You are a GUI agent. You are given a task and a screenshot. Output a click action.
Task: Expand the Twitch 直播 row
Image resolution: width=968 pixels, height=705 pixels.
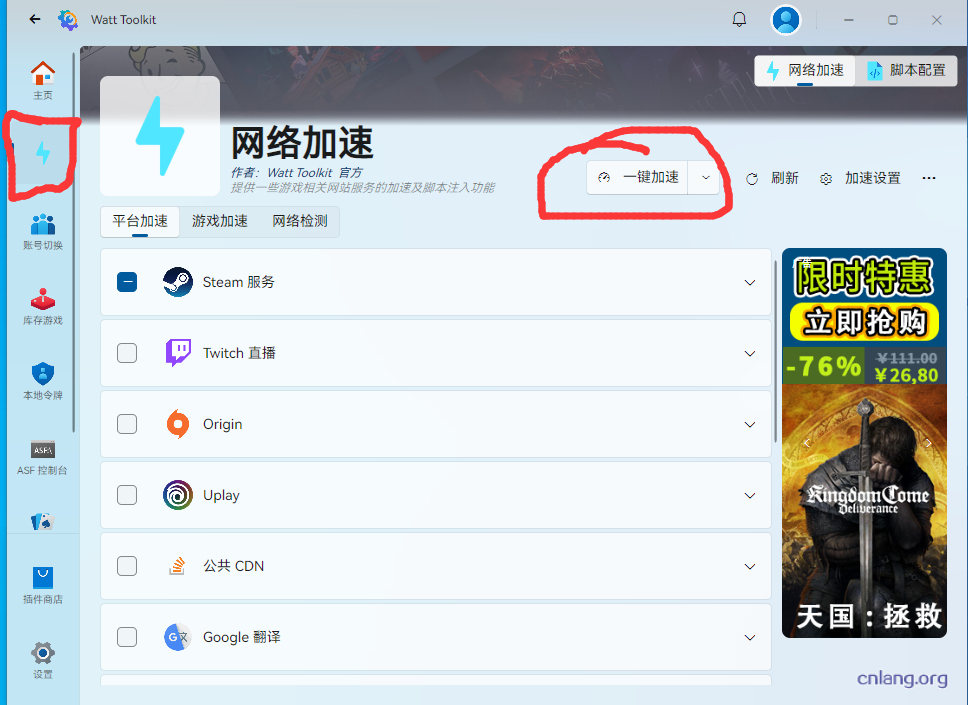click(749, 354)
